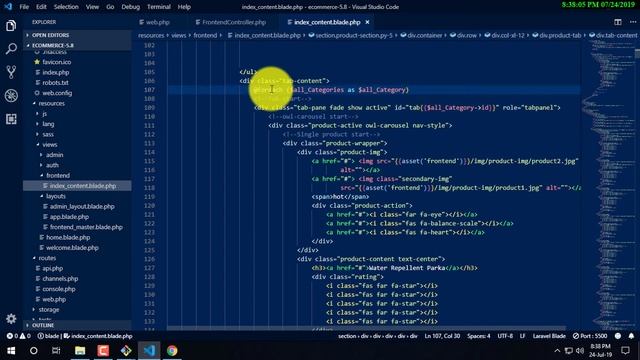Expand the lang folder
This screenshot has height=360, width=640.
tap(48, 124)
